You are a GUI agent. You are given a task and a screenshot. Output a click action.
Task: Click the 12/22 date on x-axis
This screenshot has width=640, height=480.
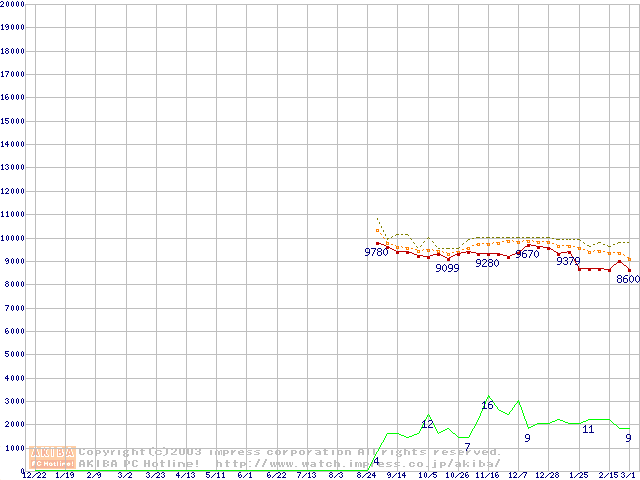[33, 475]
